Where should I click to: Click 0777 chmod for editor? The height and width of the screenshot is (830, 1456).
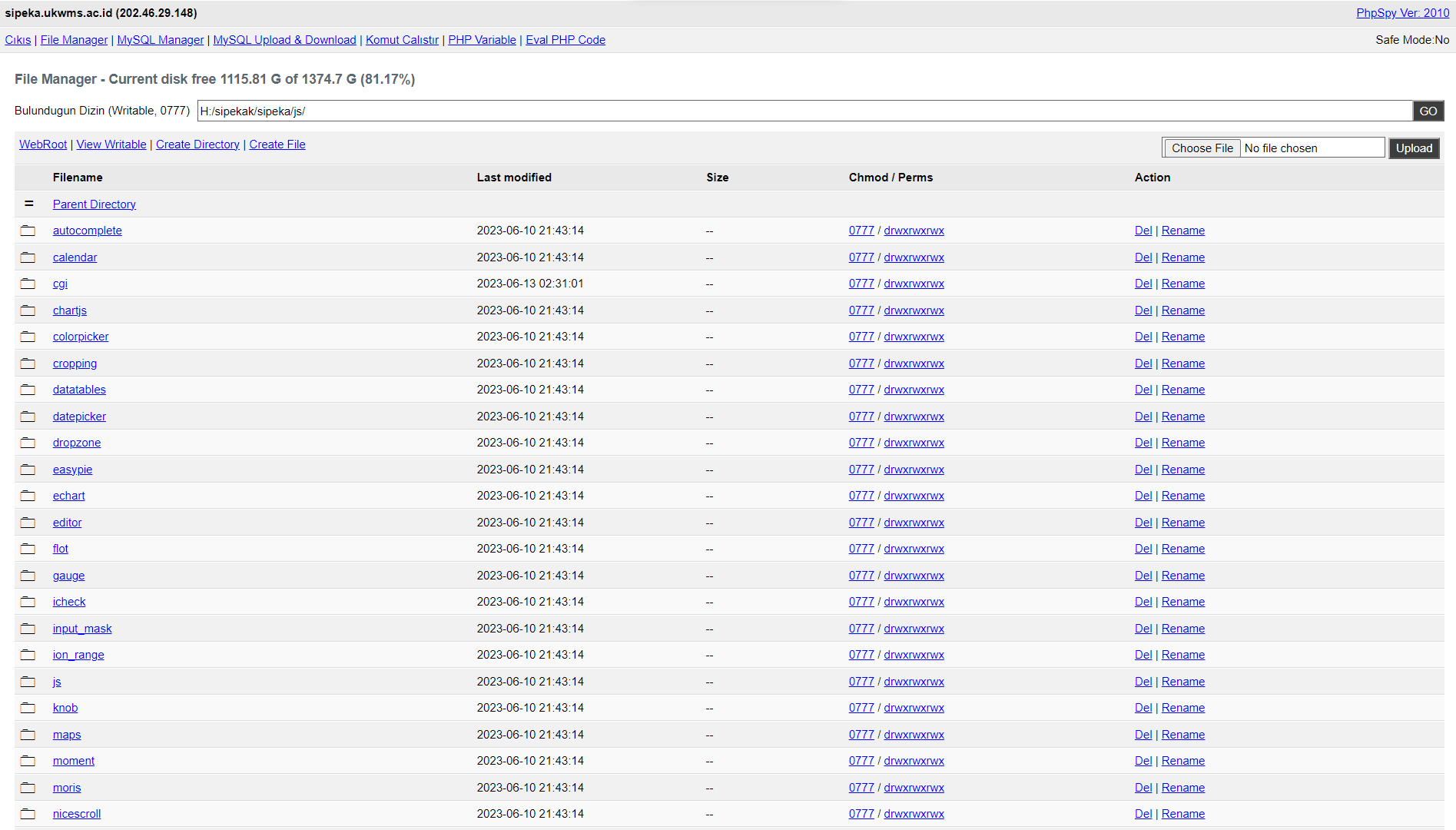coord(861,523)
